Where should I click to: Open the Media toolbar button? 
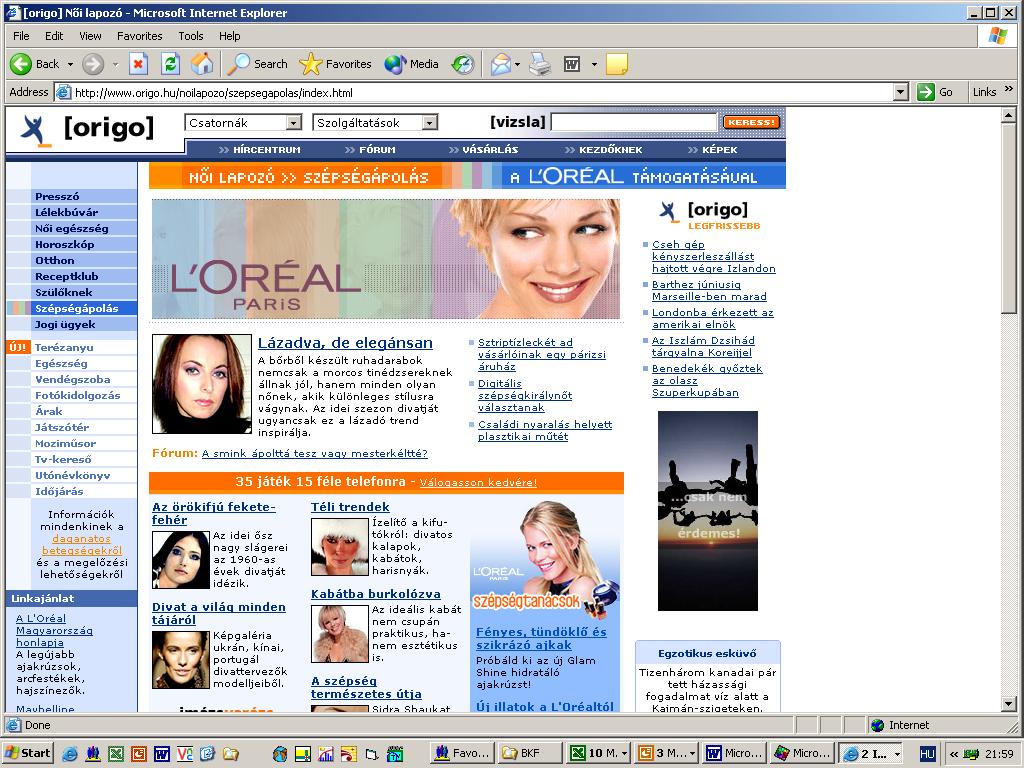point(411,64)
